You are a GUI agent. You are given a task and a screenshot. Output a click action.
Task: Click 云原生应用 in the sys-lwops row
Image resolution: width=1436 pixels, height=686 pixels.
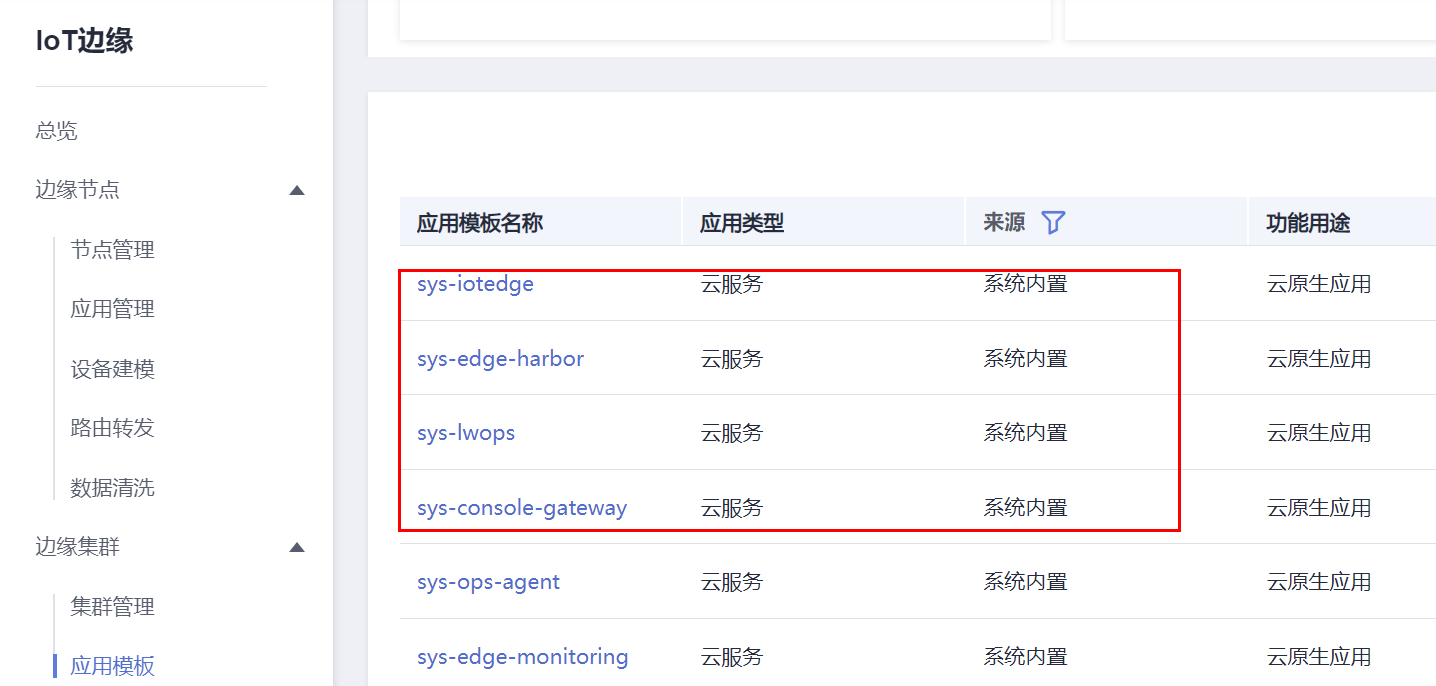[x=1318, y=433]
